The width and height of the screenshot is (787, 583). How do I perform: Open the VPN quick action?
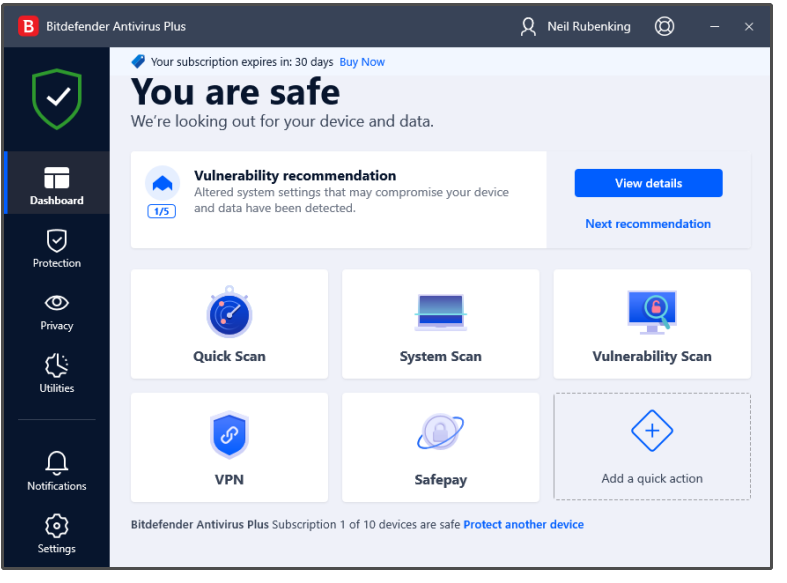(229, 447)
